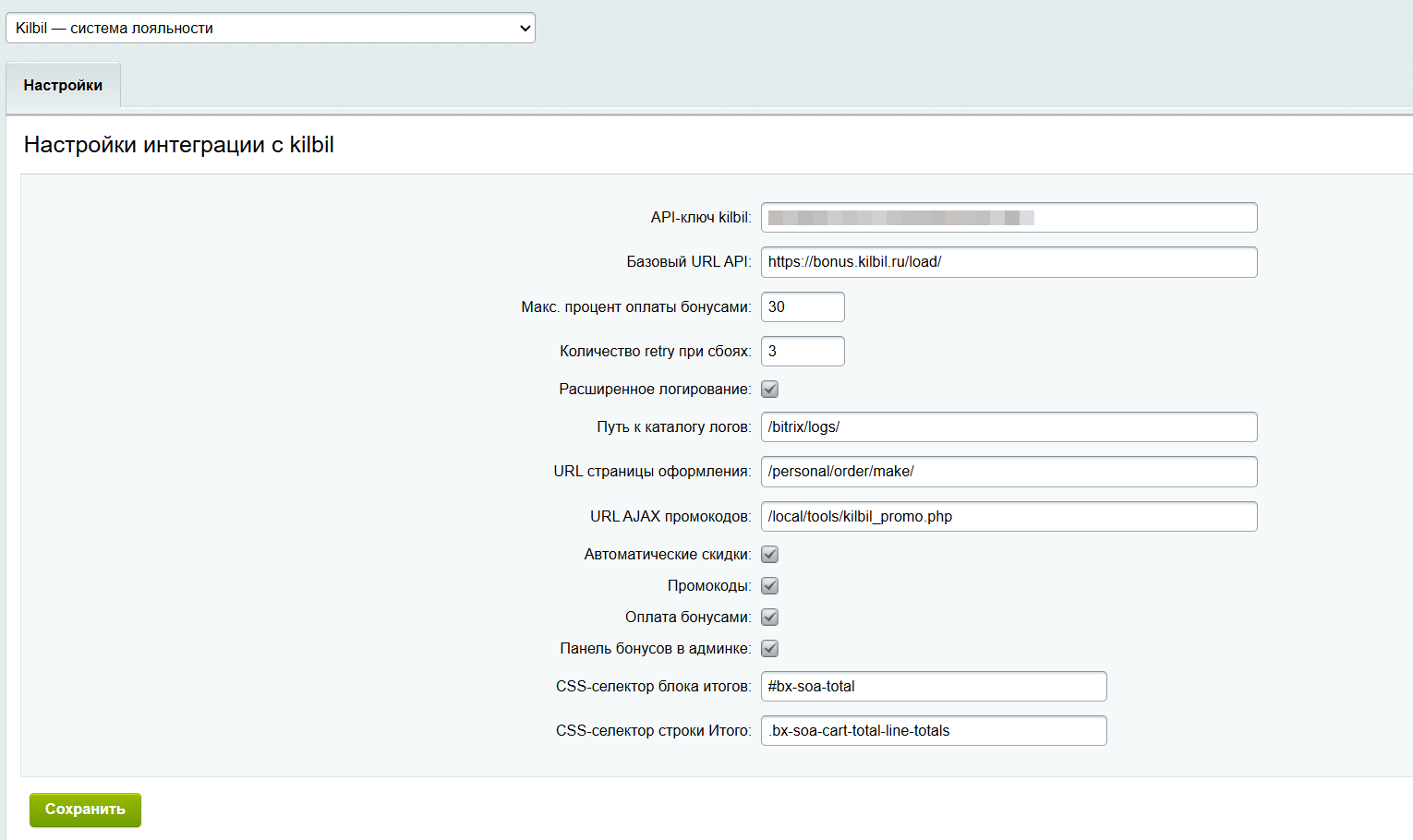Select the Макс. процент оплаты бонусами field
This screenshot has height=840, width=1413.
pos(803,307)
